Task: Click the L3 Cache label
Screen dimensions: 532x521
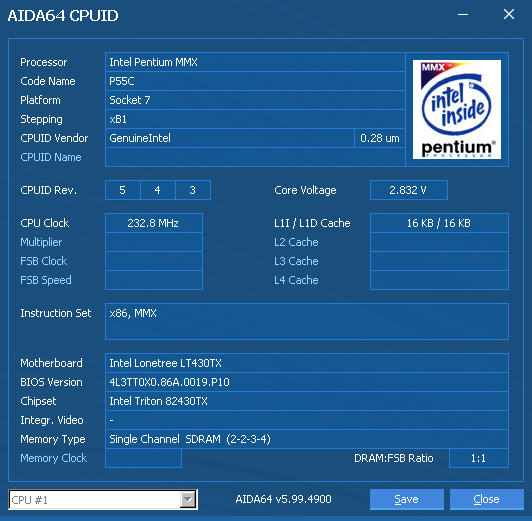Action: [296, 261]
